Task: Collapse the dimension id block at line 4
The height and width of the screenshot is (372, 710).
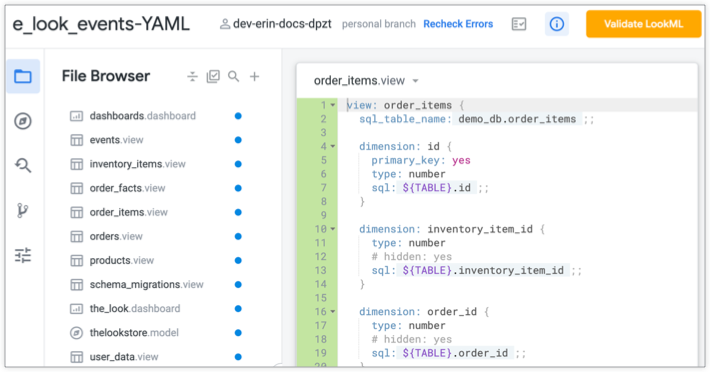Action: pyautogui.click(x=333, y=146)
